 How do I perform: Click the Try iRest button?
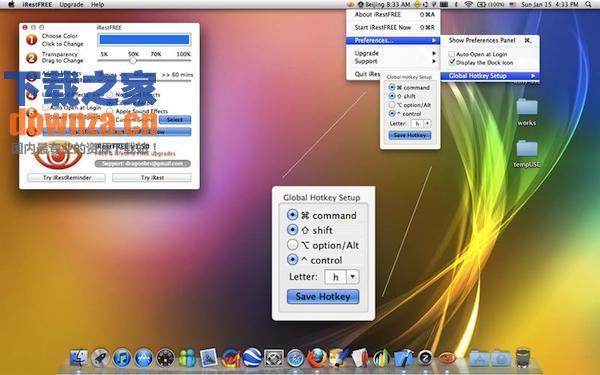click(152, 178)
